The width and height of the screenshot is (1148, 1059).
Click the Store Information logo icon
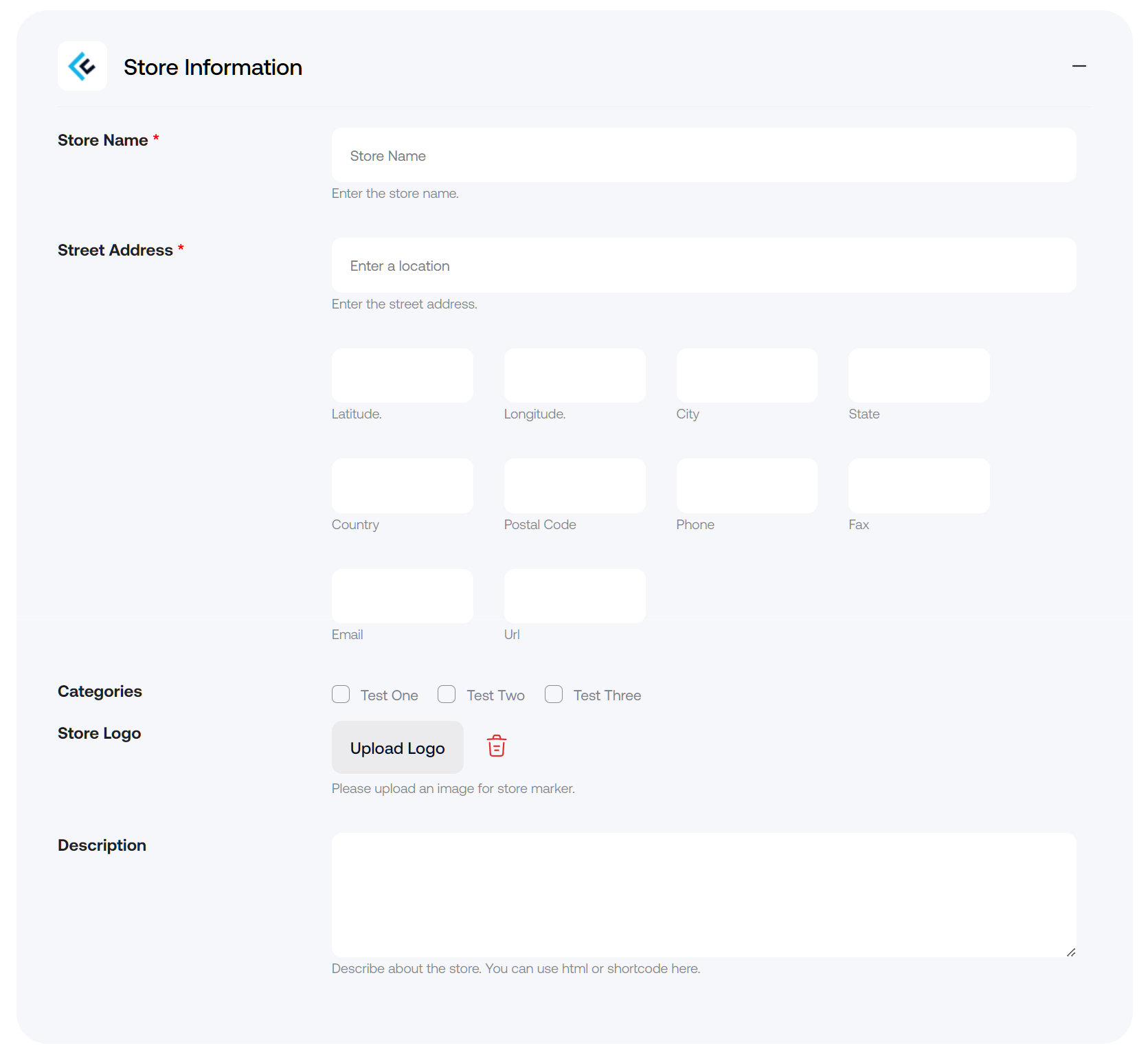click(82, 66)
